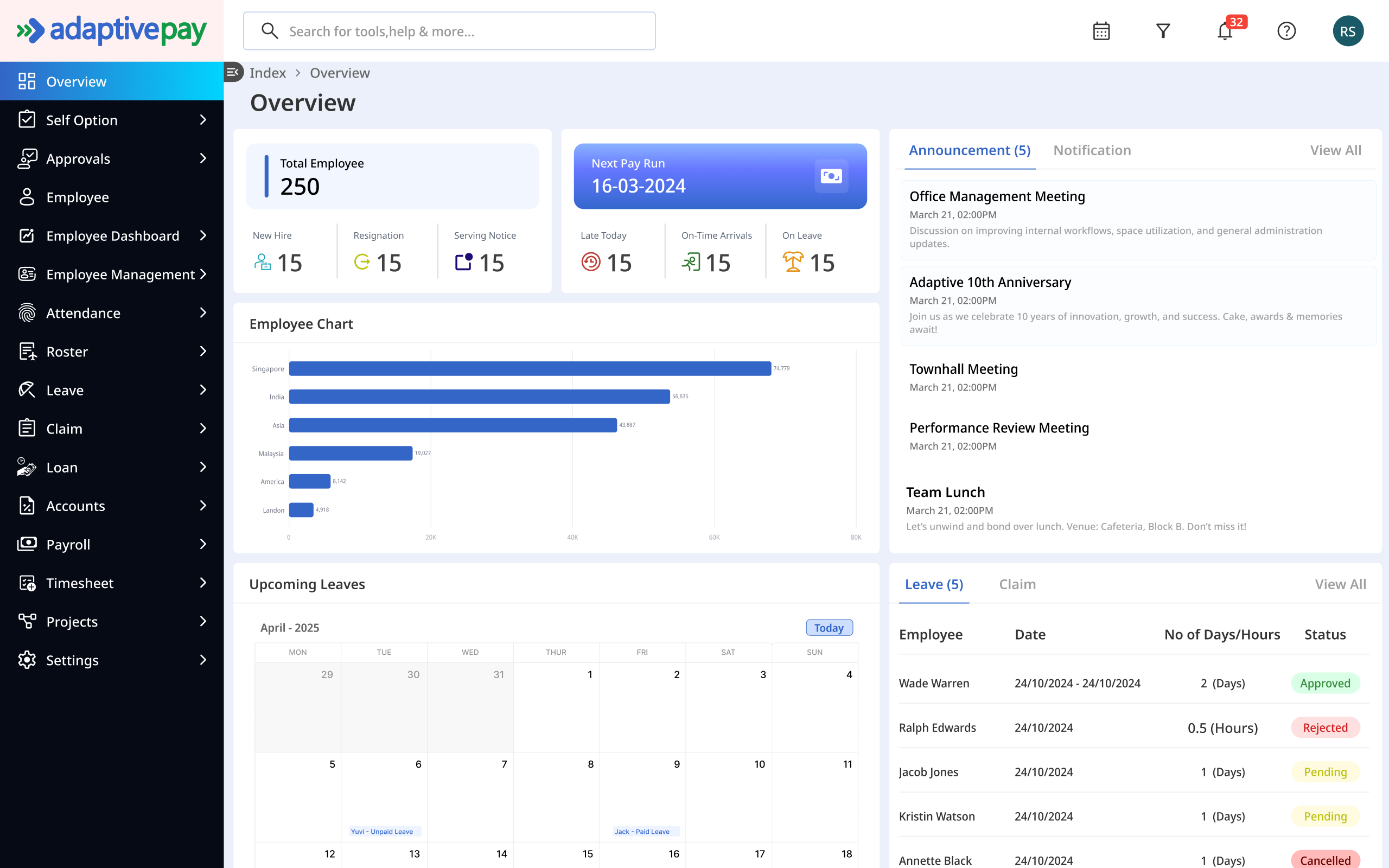Click the Accounts percent-file icon

pyautogui.click(x=27, y=506)
